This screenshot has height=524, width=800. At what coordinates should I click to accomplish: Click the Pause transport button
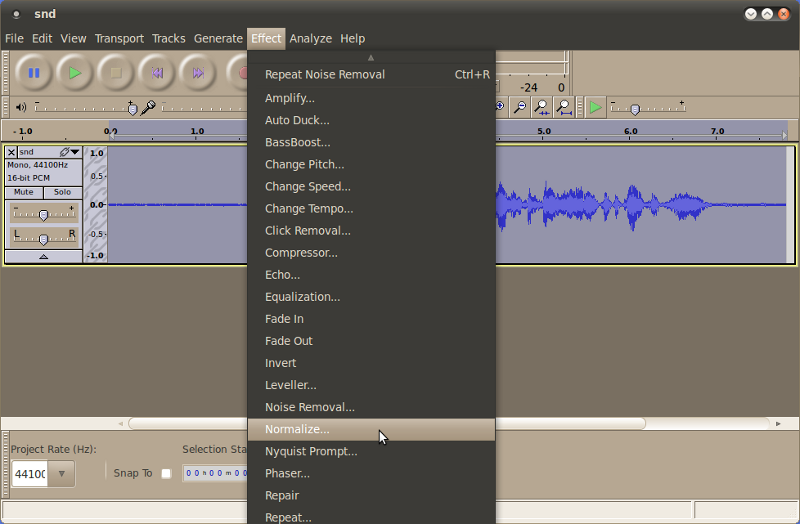click(x=34, y=73)
